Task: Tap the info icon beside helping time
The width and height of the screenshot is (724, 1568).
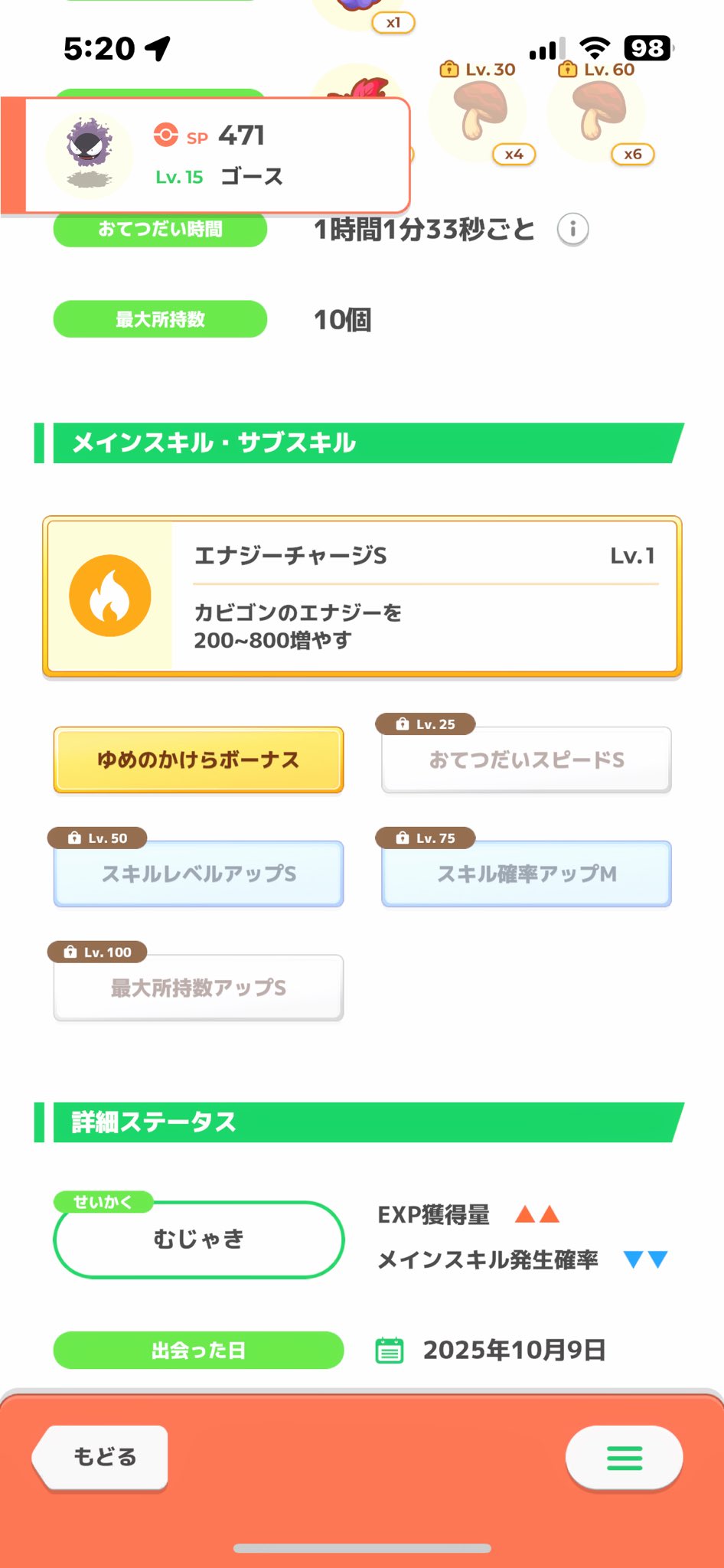Action: [572, 229]
